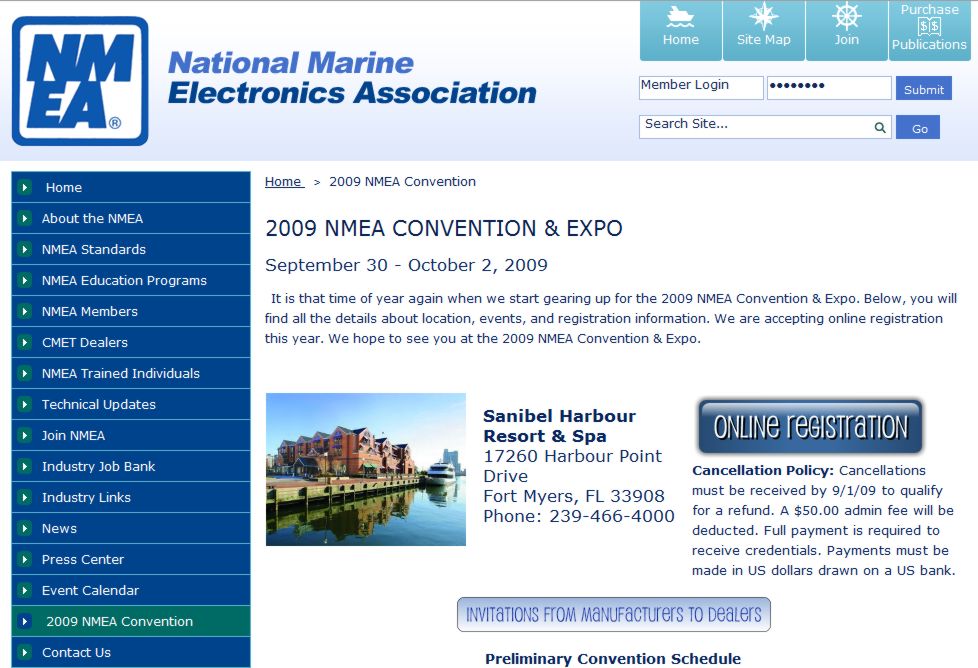The width and height of the screenshot is (978, 668).
Task: Click the NMEA logo
Action: (x=80, y=81)
